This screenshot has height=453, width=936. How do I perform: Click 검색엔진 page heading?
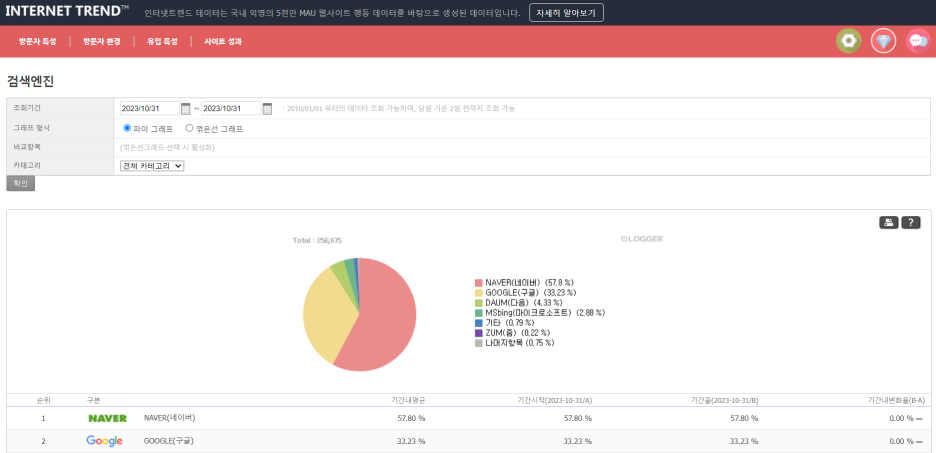click(x=30, y=82)
